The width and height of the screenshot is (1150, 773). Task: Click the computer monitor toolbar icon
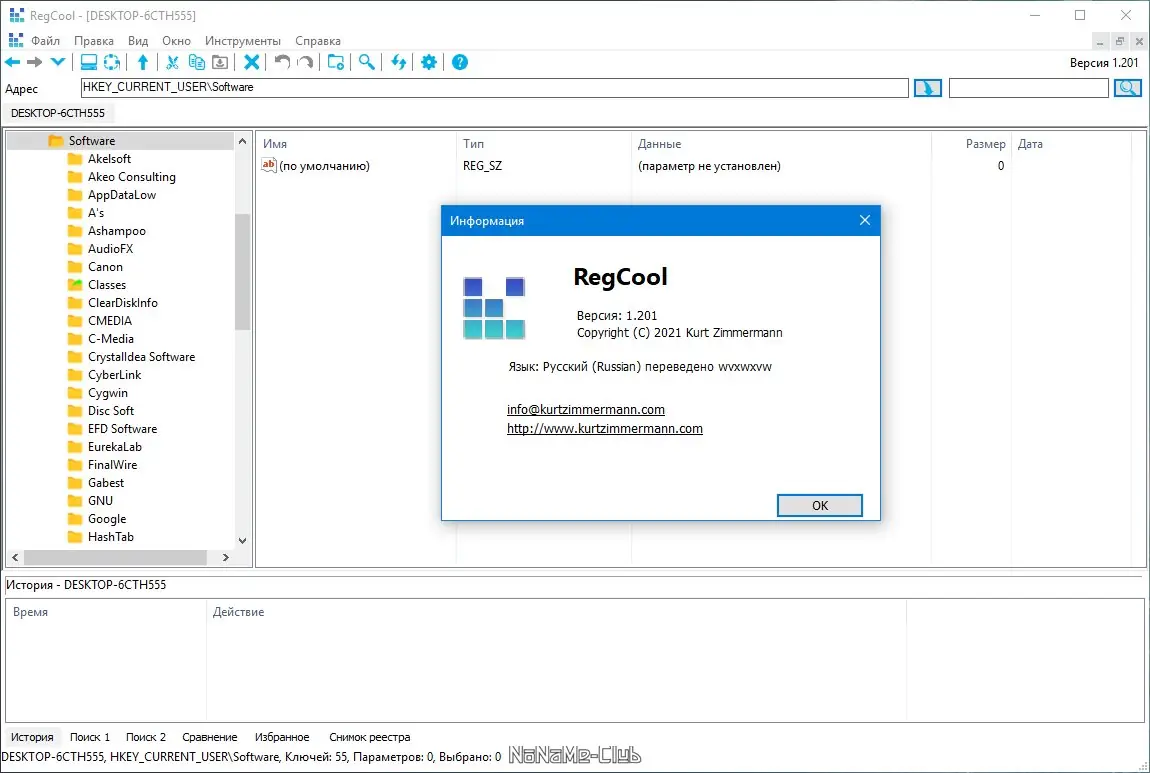89,62
